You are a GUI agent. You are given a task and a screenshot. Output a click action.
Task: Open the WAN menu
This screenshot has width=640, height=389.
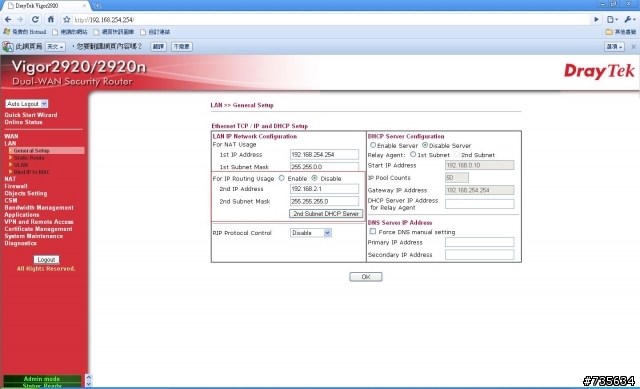point(11,136)
